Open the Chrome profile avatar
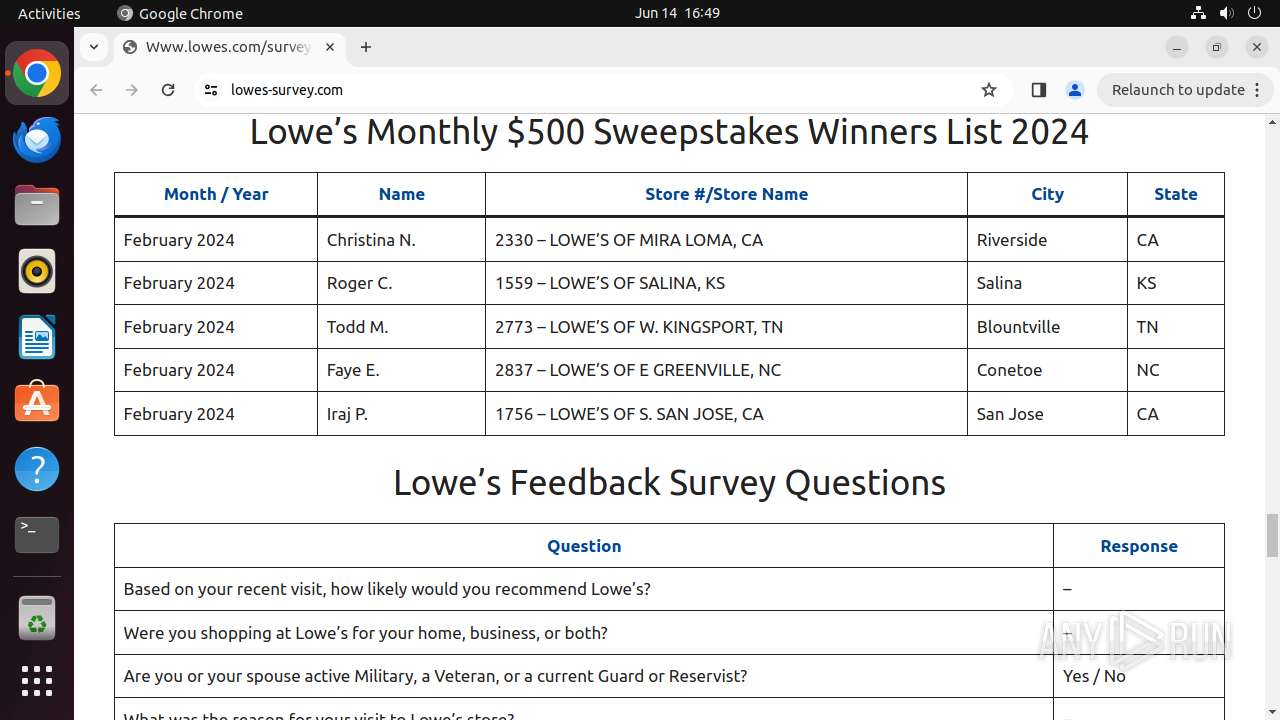Viewport: 1280px width, 720px height. [x=1075, y=90]
